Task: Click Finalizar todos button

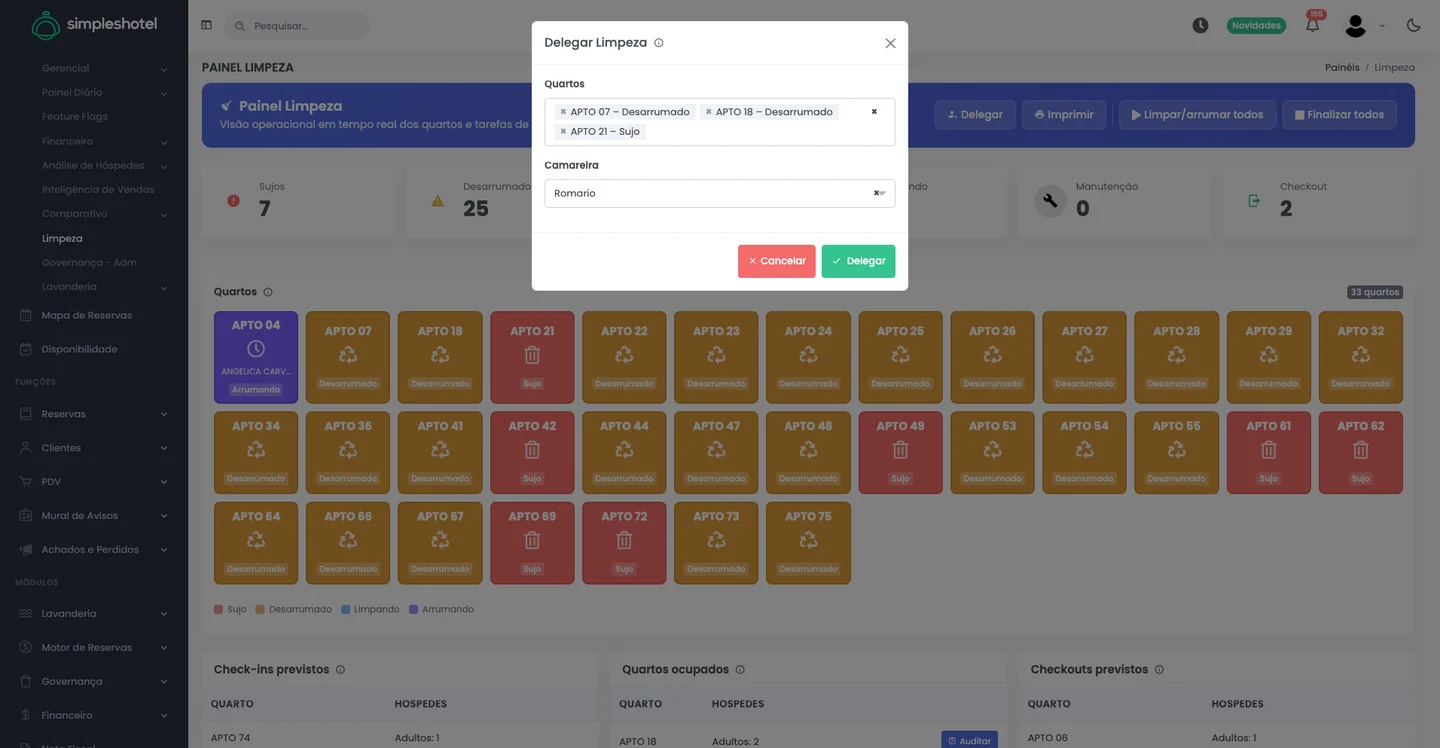Action: (x=1339, y=115)
